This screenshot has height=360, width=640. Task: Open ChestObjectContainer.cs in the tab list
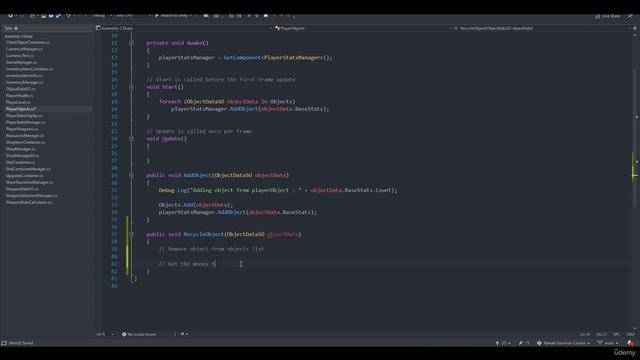(x=28, y=42)
